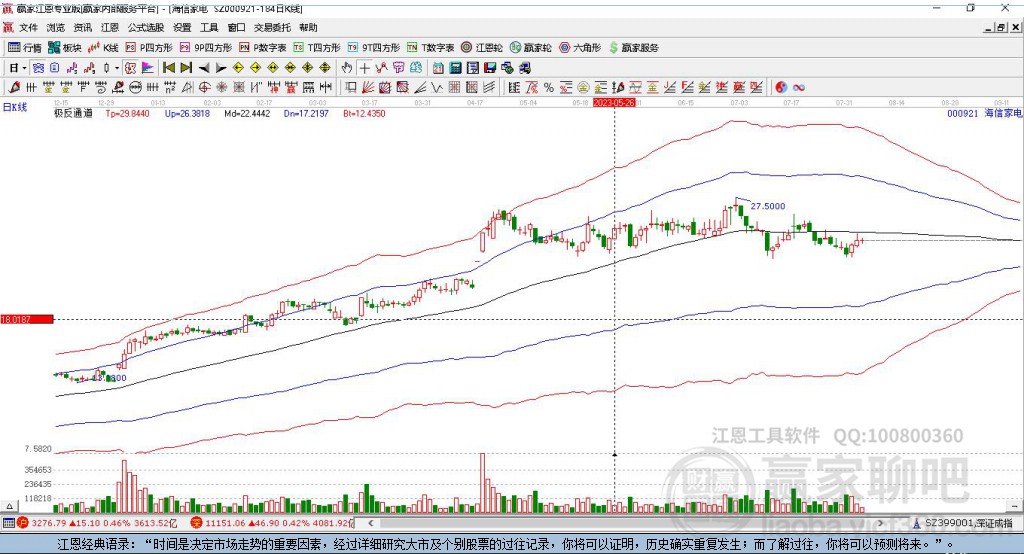
Task: Click the n² square tool icon
Action: point(170,88)
